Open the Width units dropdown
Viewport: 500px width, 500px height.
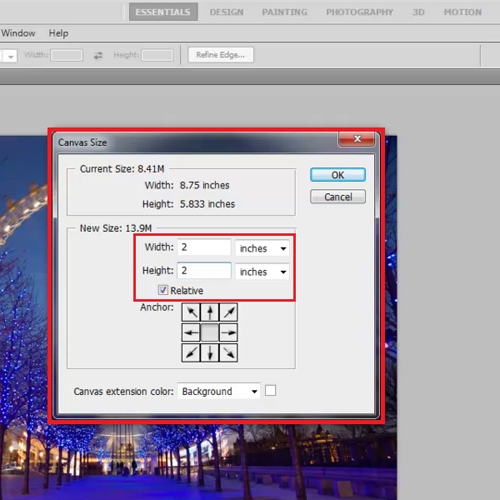point(262,248)
